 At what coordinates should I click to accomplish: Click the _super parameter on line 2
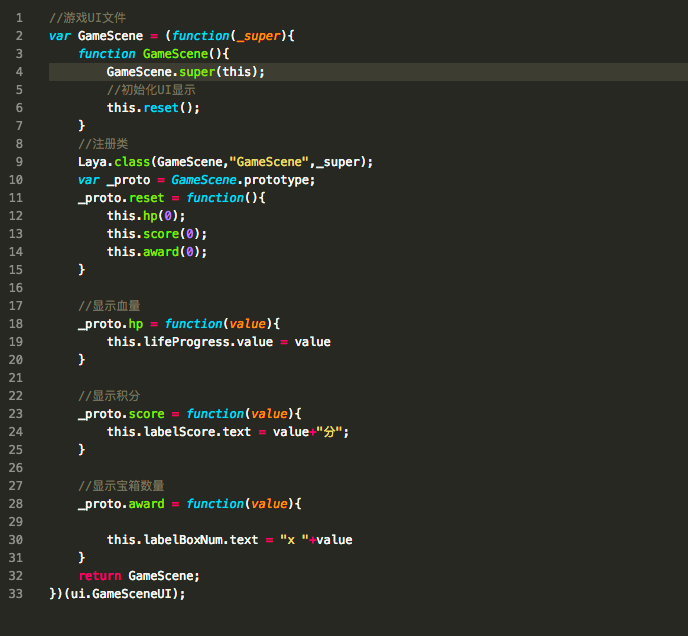[261, 36]
